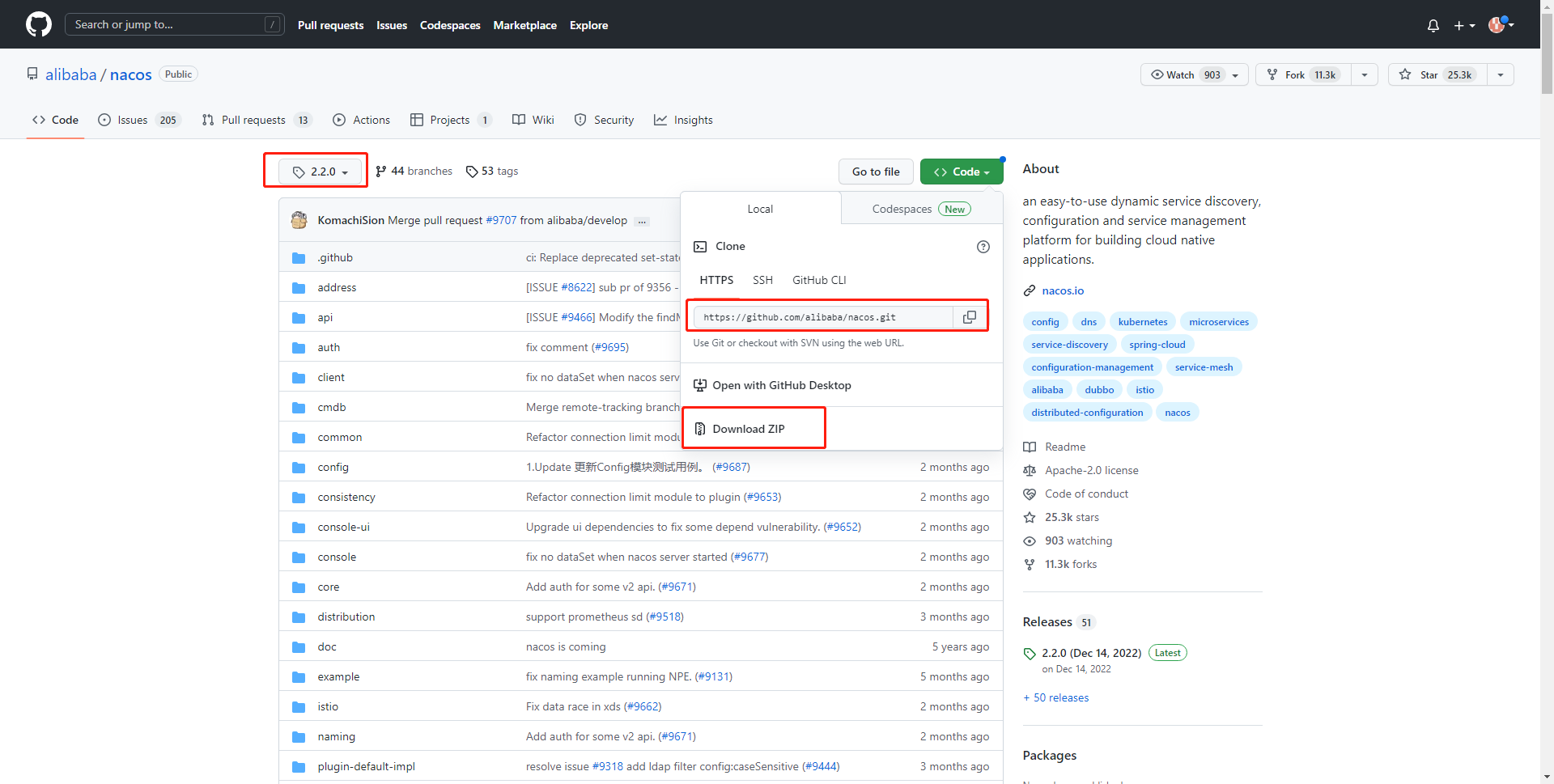
Task: Click the core folder icon
Action: [299, 587]
